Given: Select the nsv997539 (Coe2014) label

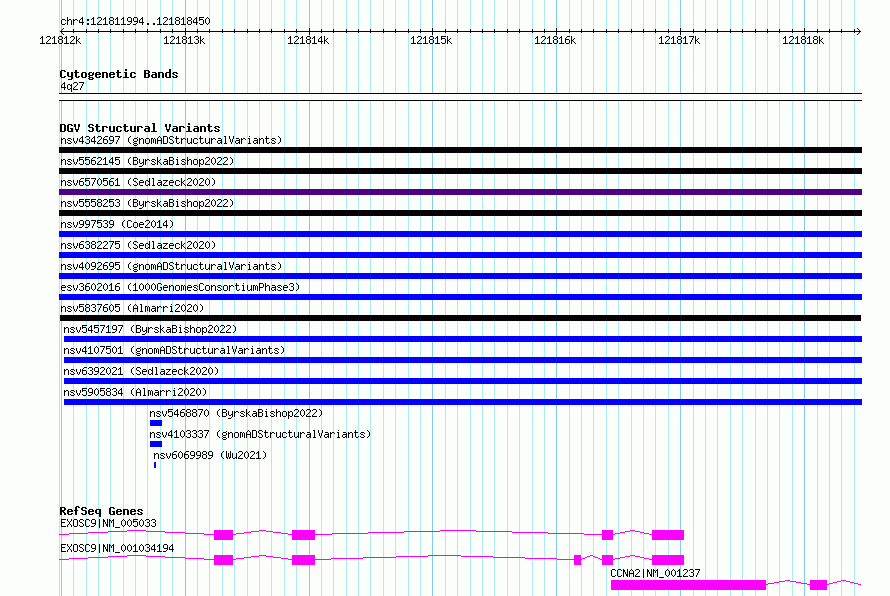Looking at the screenshot, I should point(117,224).
